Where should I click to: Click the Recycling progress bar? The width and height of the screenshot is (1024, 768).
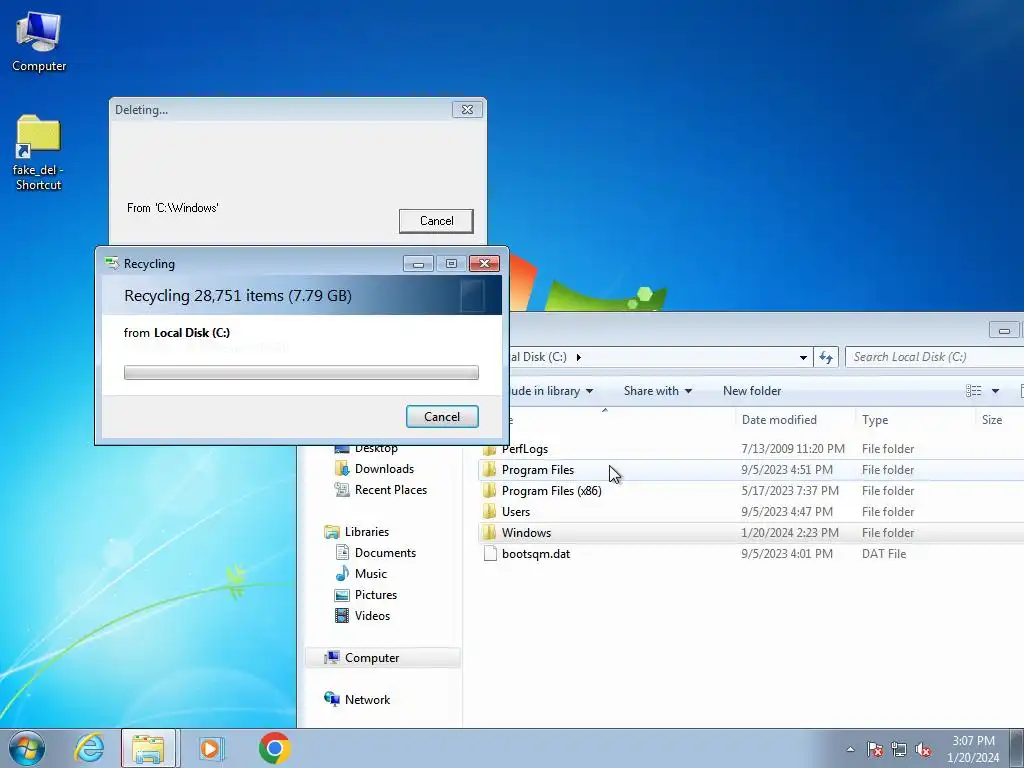click(x=301, y=372)
